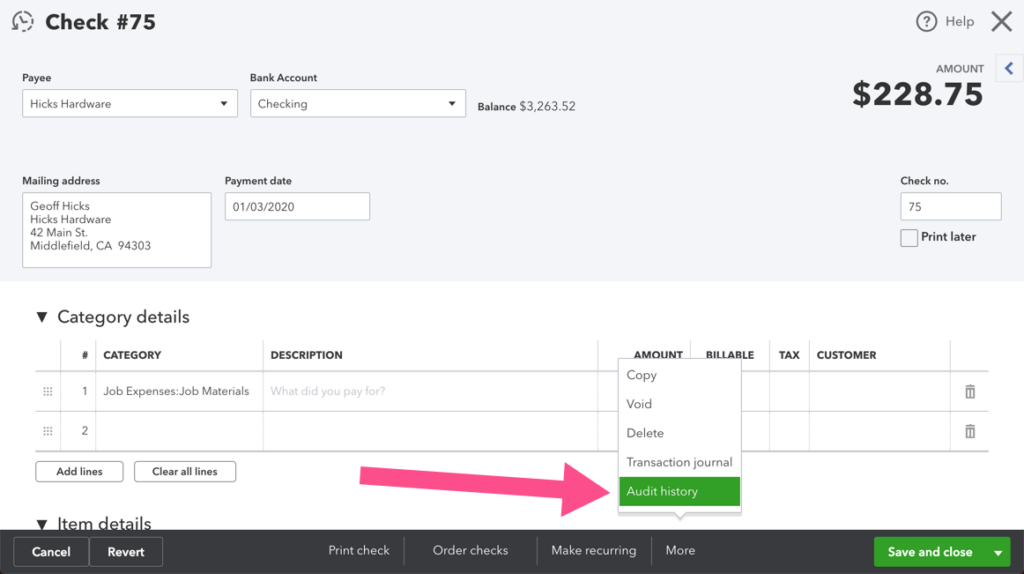
Task: Choose Delete from the More menu
Action: pos(679,433)
